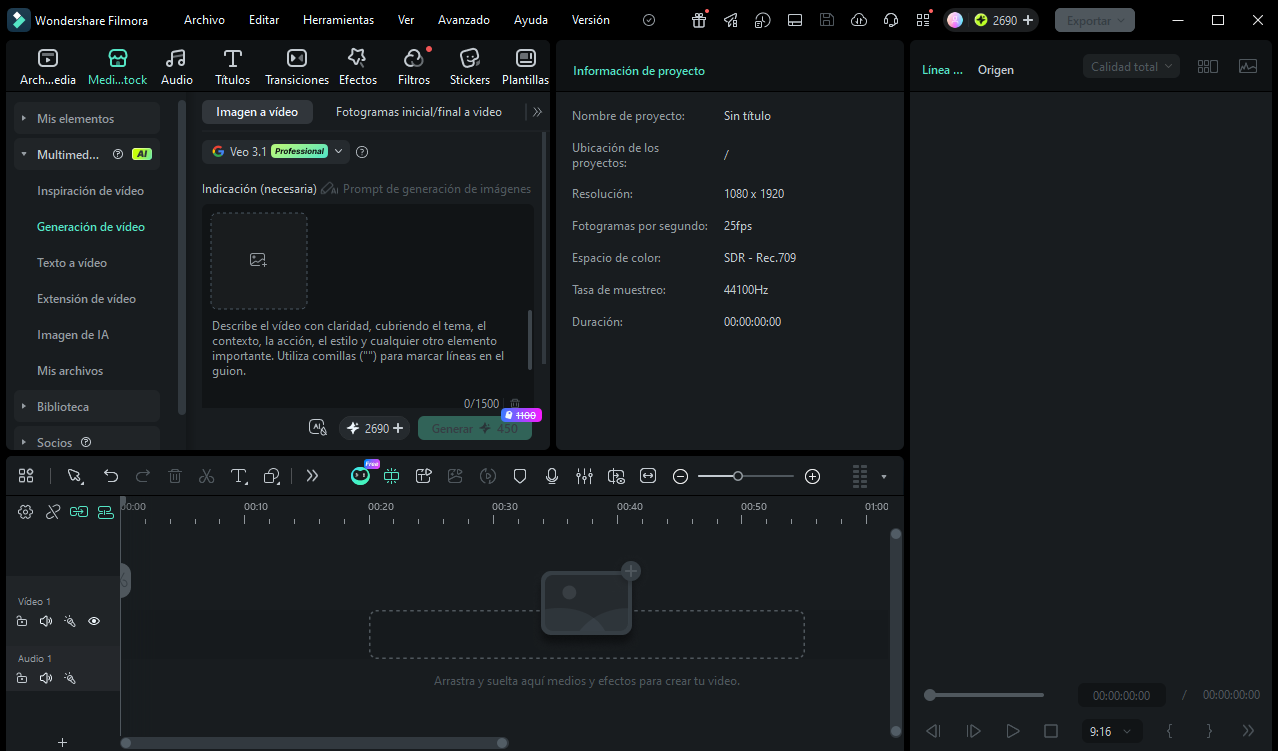Click the undo arrow in timeline toolbar
Screen dimensions: 1278x751
coord(111,476)
